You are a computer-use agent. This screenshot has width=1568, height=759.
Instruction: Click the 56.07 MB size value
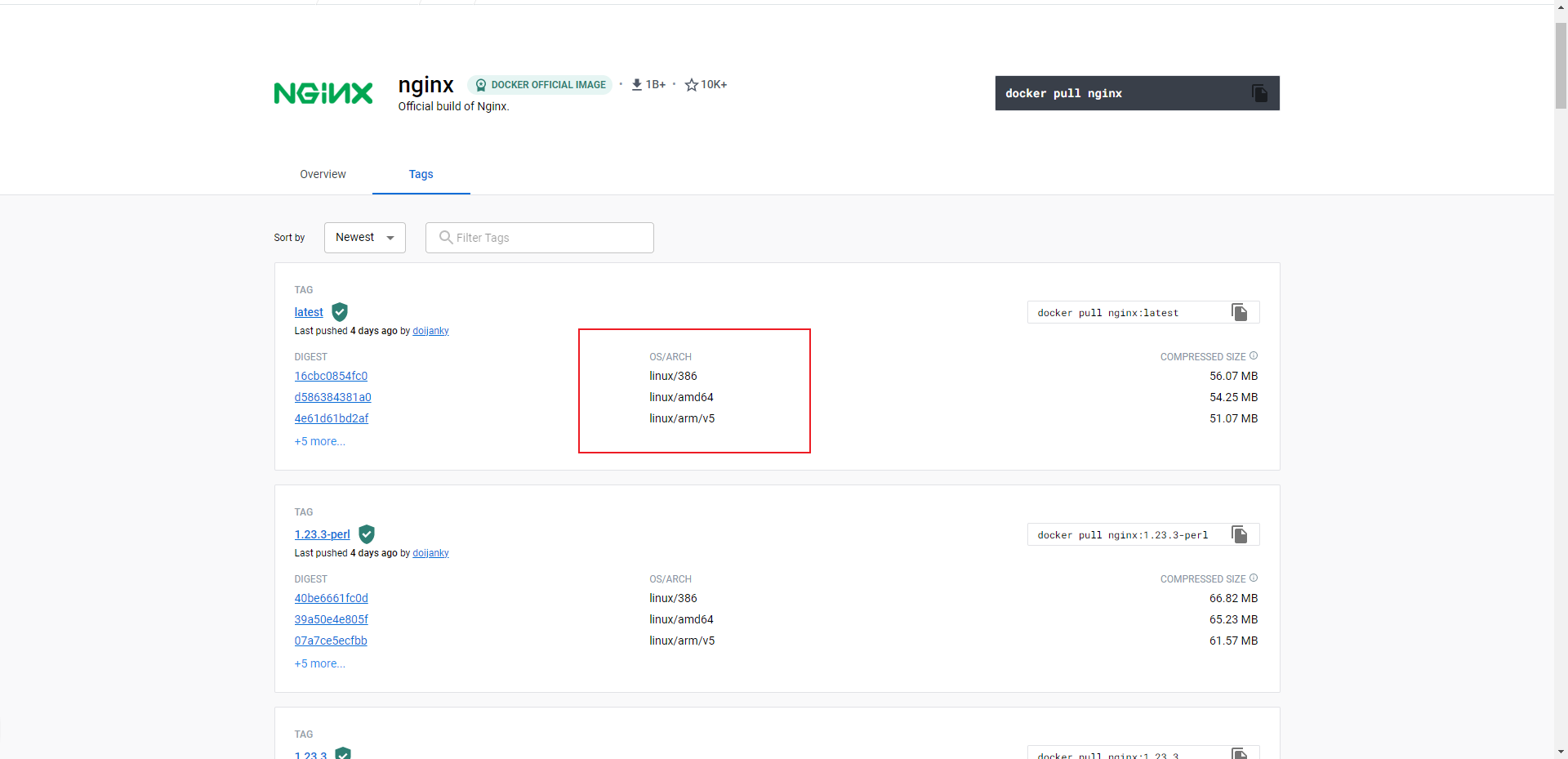[1234, 376]
